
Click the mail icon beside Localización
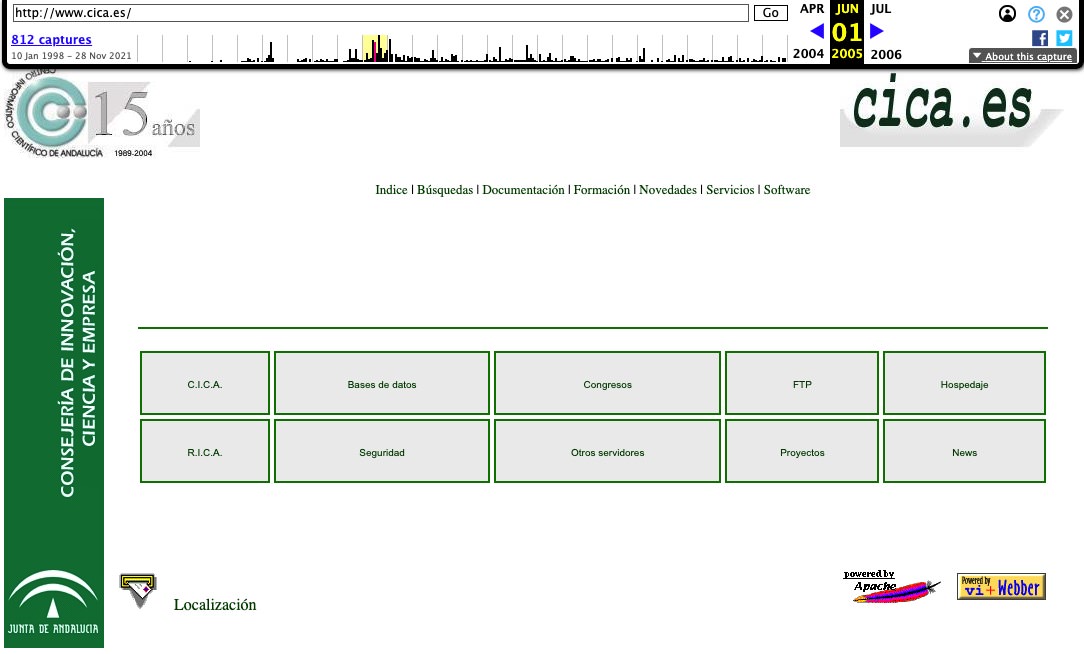(x=138, y=590)
